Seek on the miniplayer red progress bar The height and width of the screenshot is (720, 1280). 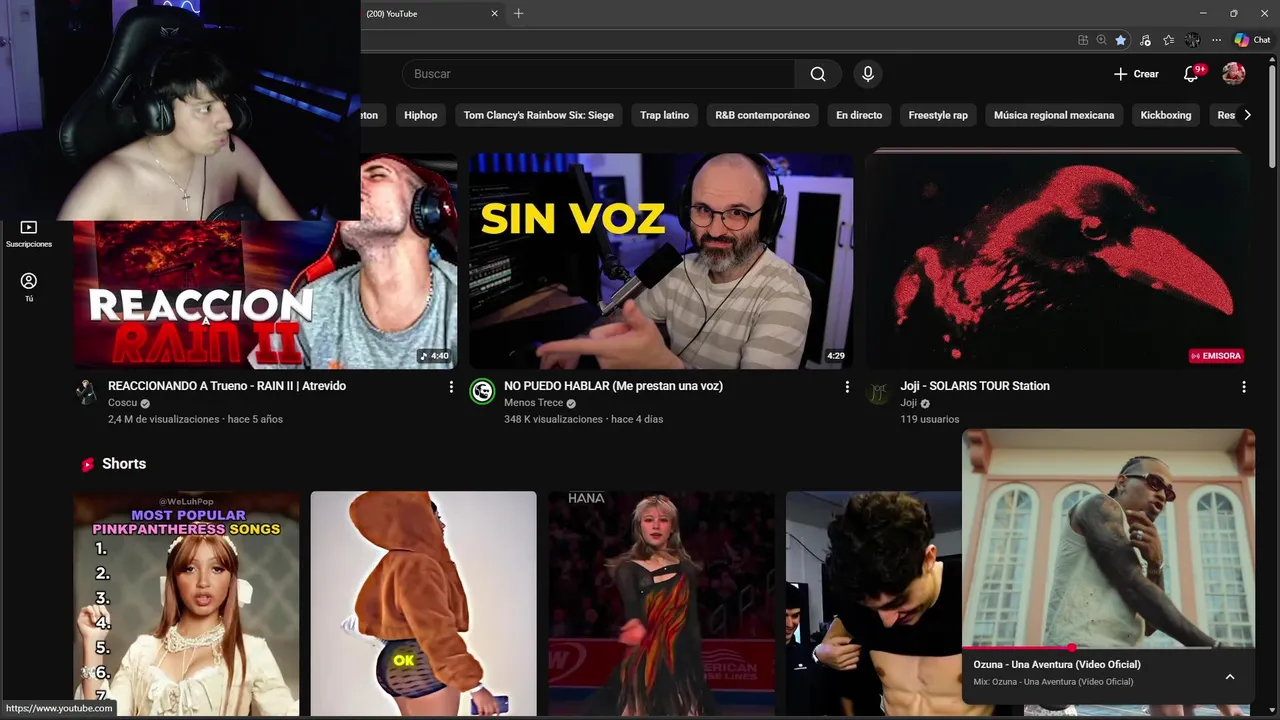point(1108,648)
